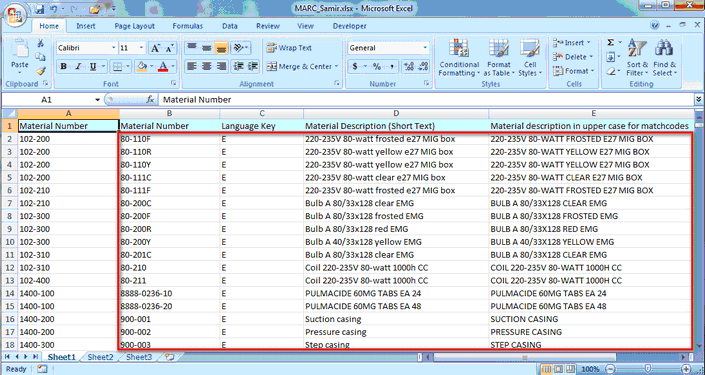Expand the Calibri font name dropdown
The width and height of the screenshot is (705, 375).
coord(113,48)
